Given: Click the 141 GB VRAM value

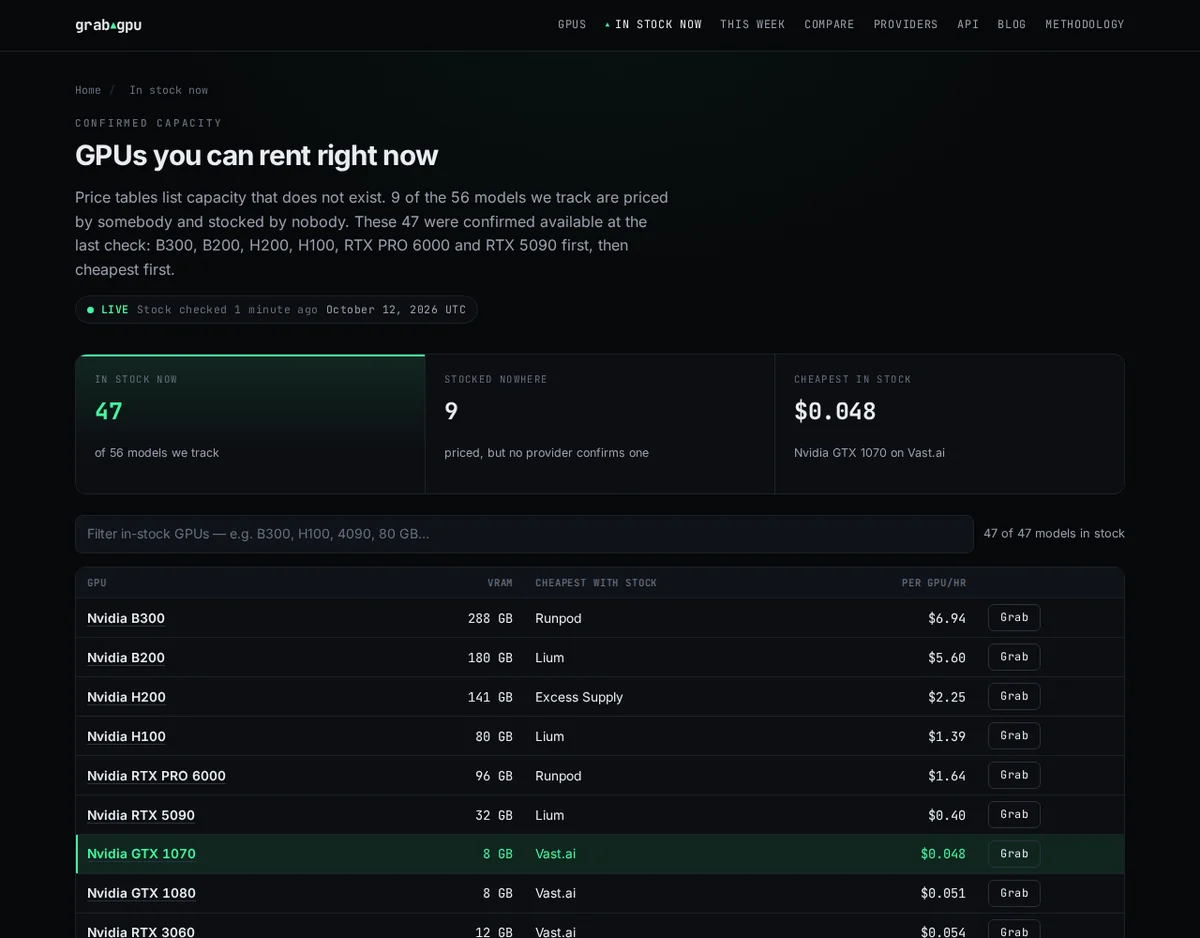Looking at the screenshot, I should click(x=490, y=697).
